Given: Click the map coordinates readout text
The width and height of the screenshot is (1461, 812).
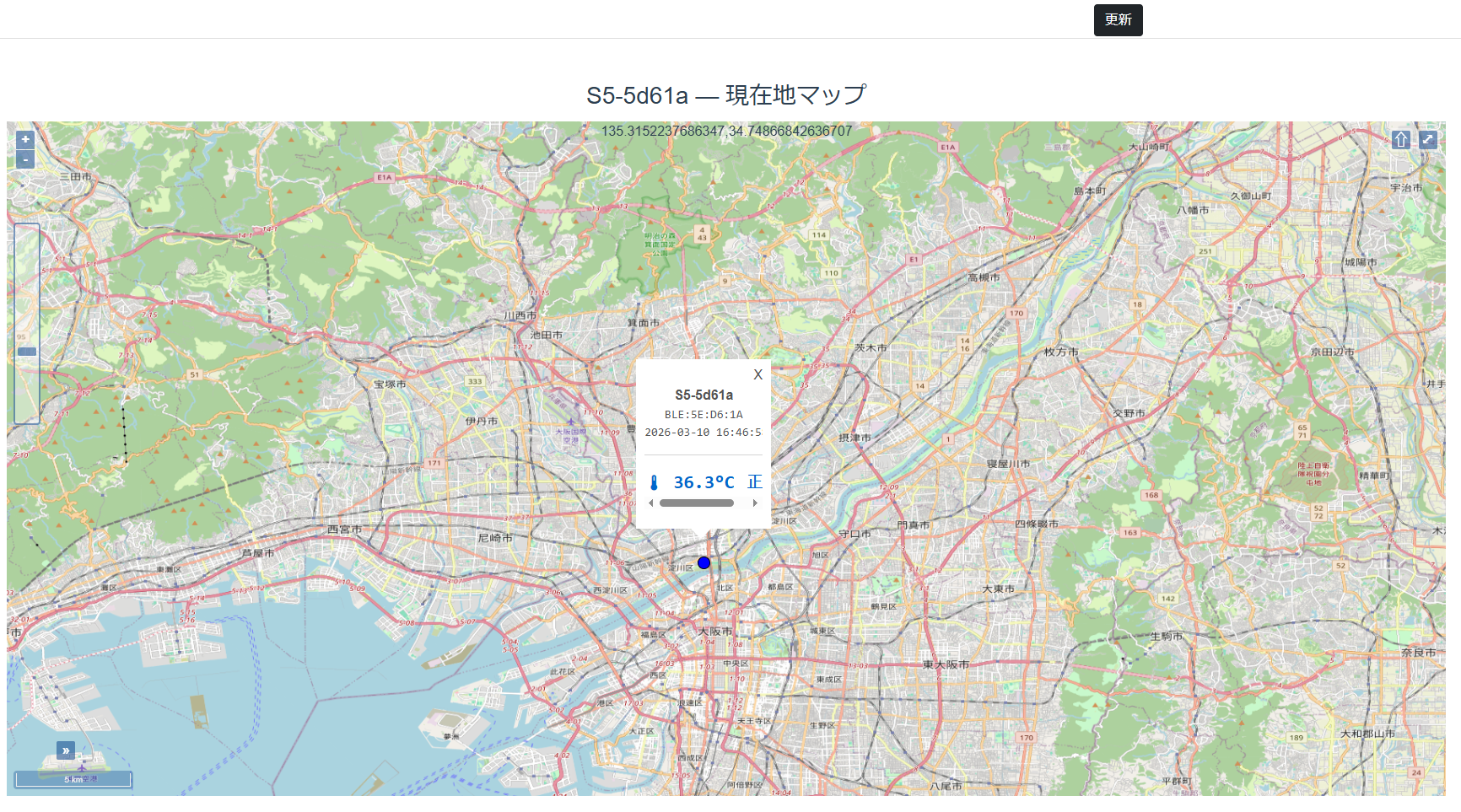Looking at the screenshot, I should pyautogui.click(x=726, y=132).
